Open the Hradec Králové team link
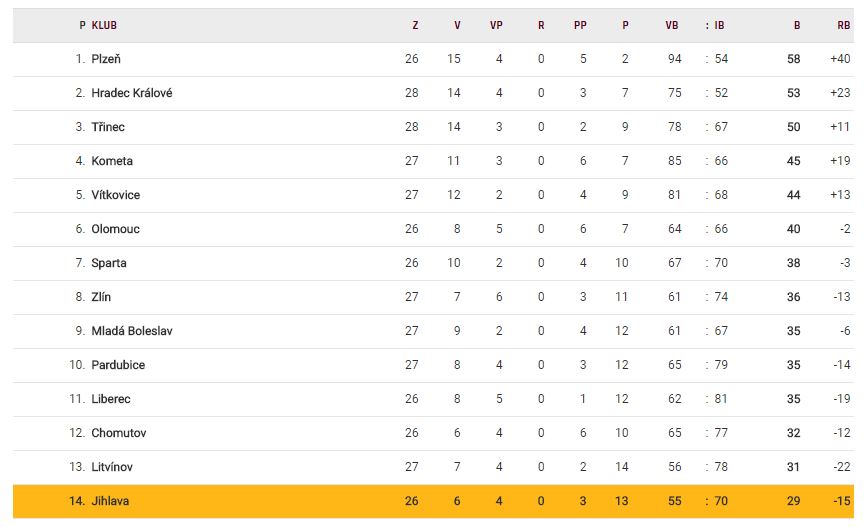The image size is (865, 527). [132, 93]
